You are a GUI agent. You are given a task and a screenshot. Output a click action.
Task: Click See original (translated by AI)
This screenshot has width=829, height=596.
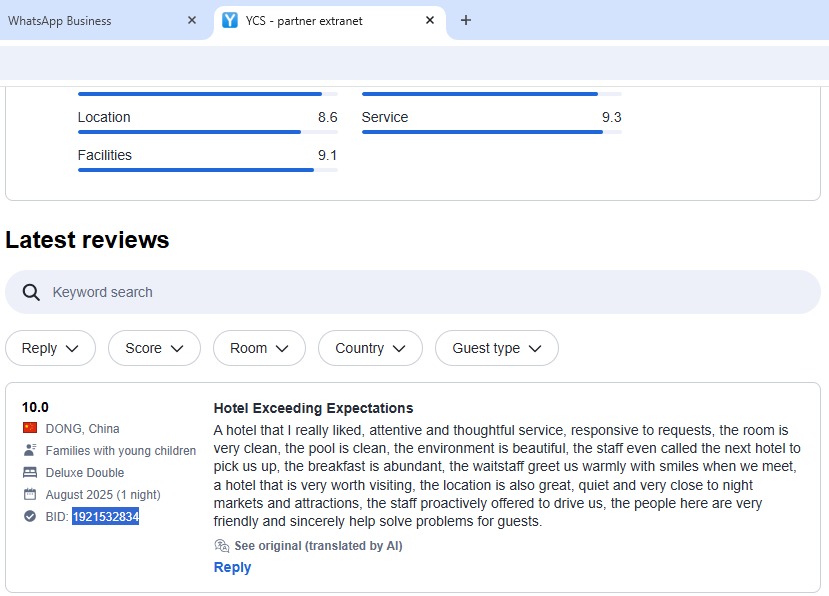point(317,546)
